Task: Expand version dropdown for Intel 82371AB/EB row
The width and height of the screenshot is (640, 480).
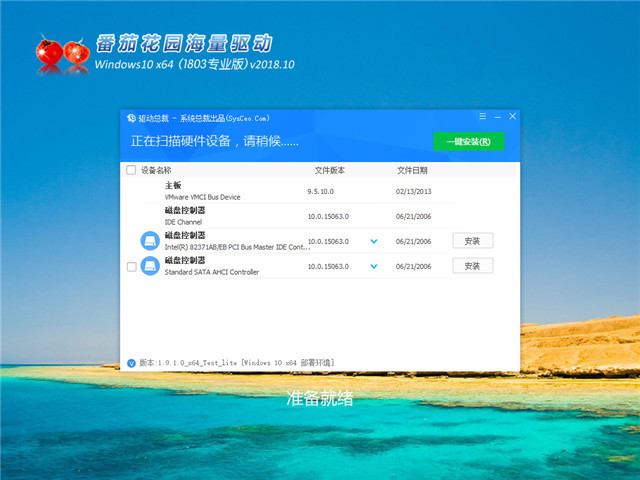Action: [373, 241]
